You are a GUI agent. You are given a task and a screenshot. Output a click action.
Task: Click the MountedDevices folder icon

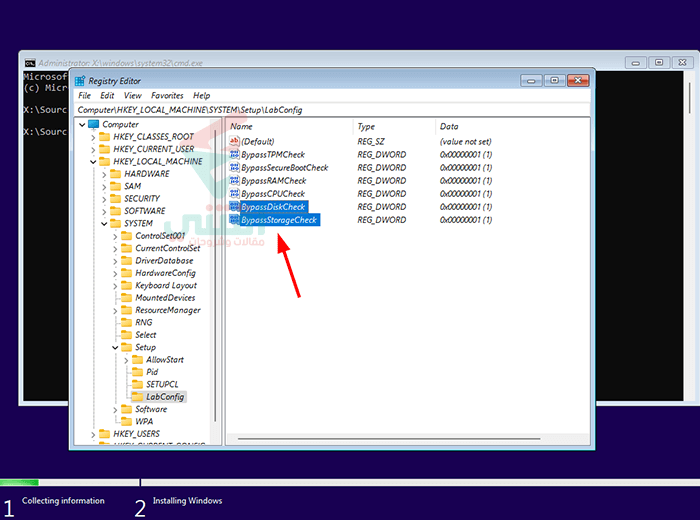point(127,298)
